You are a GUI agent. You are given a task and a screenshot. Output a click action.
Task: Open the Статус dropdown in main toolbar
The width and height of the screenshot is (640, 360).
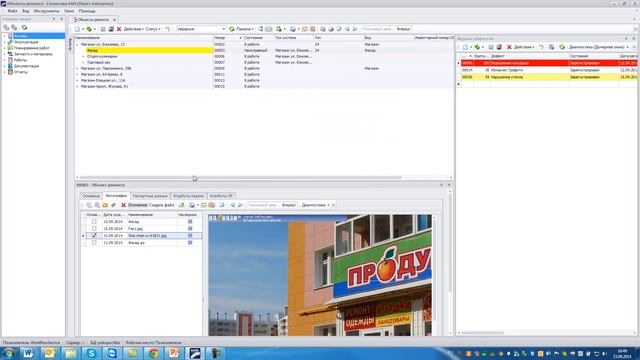tap(153, 29)
